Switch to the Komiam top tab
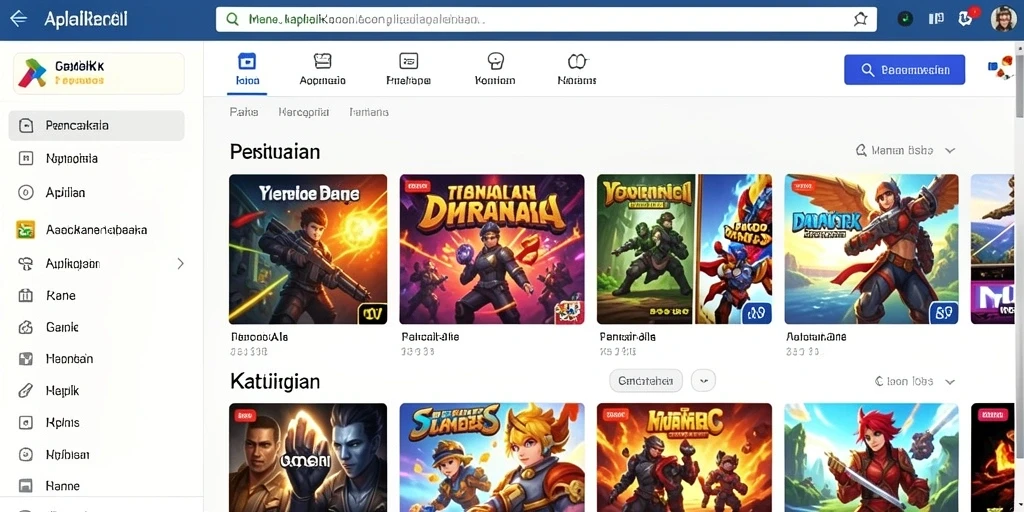The height and width of the screenshot is (512, 1024). click(495, 70)
